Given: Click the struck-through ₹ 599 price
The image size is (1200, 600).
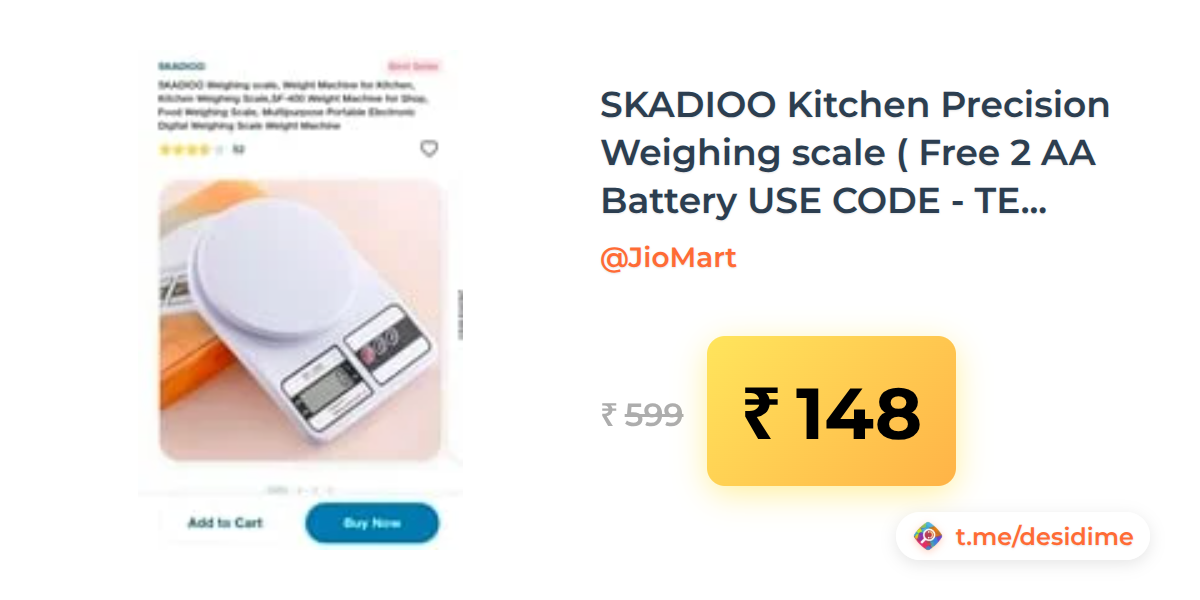Looking at the screenshot, I should [x=641, y=414].
